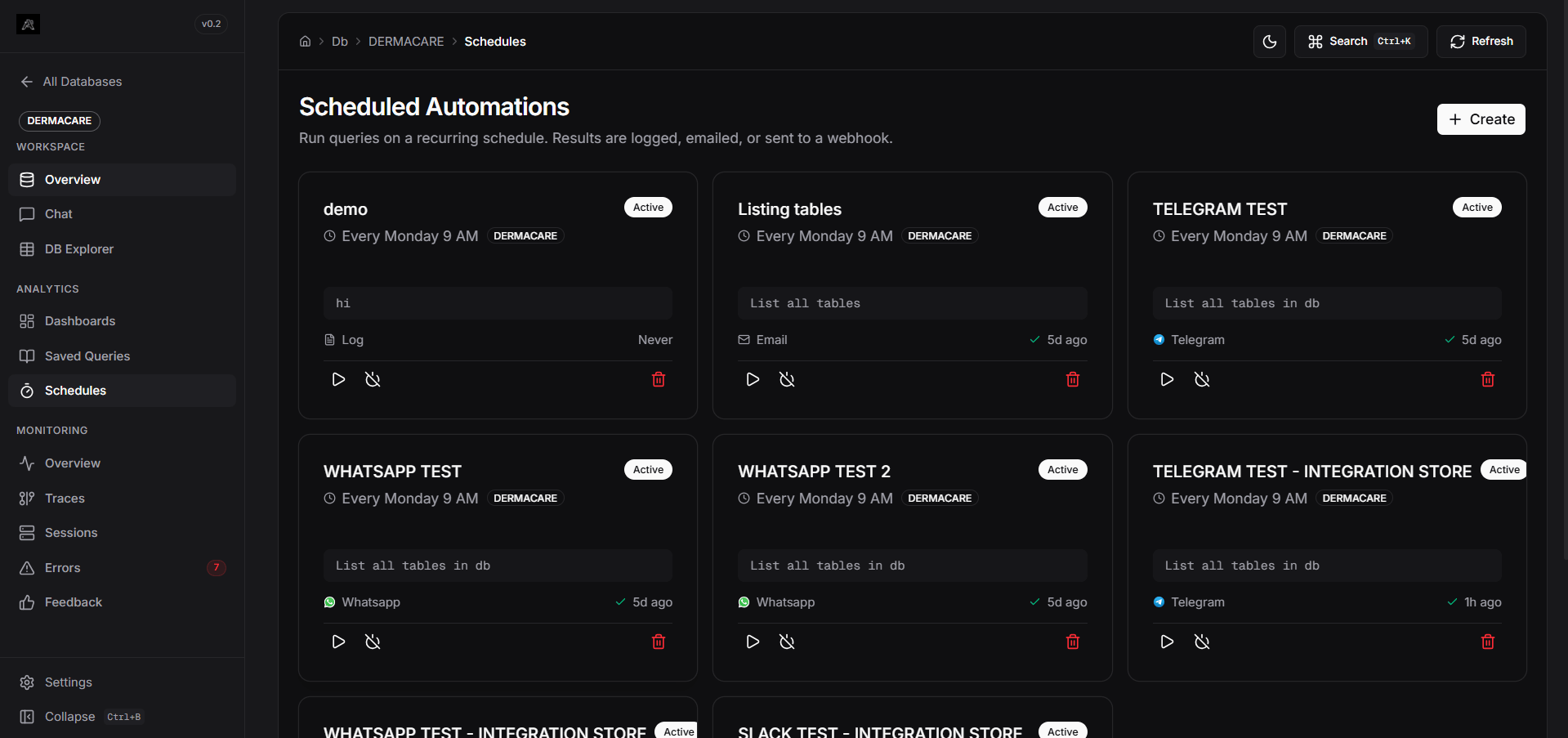Viewport: 1568px width, 738px height.
Task: Click 'Every Monday 9 AM' on TELEGRAM TEST
Action: pos(1239,236)
